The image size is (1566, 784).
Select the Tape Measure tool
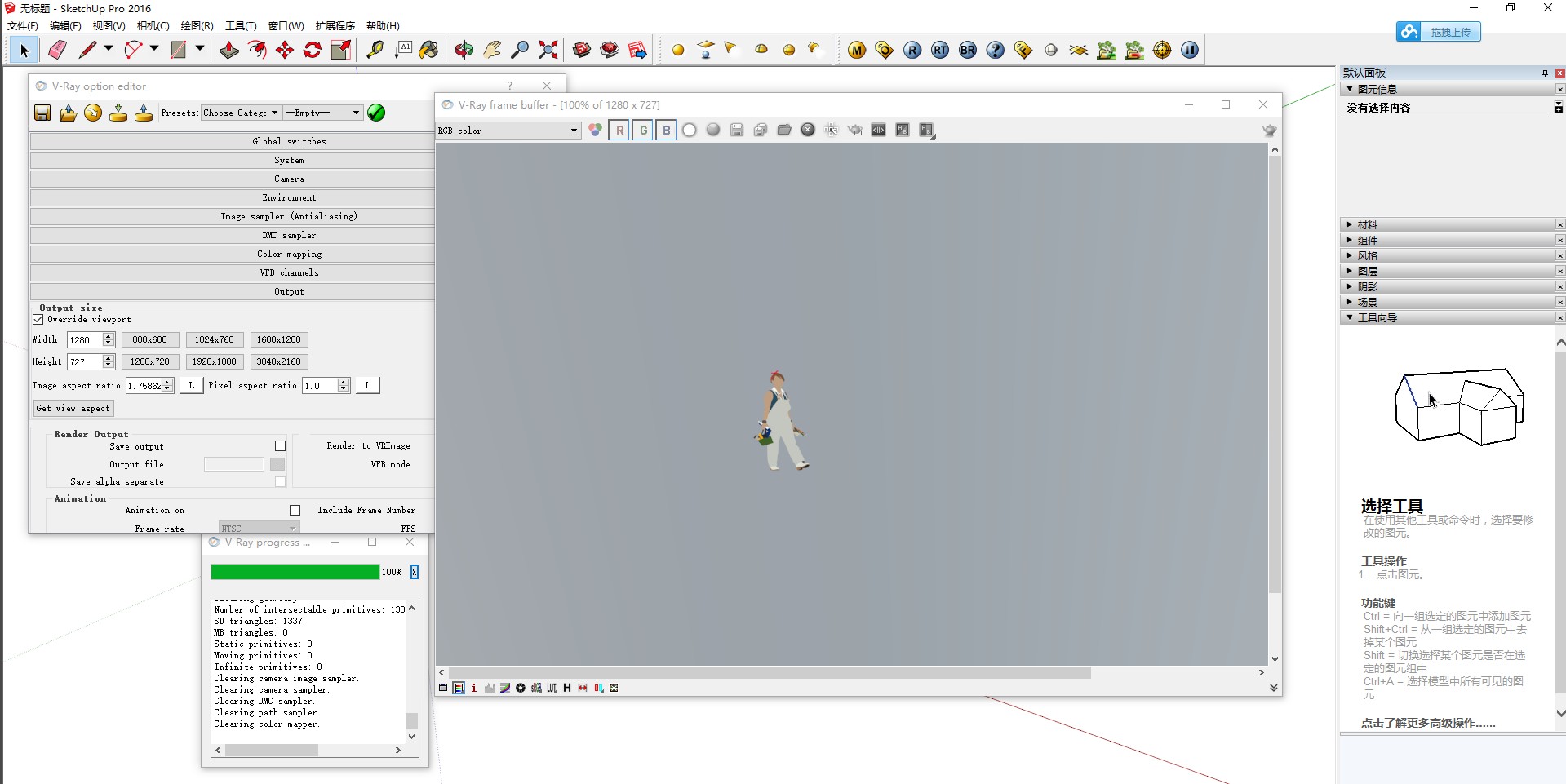(375, 51)
